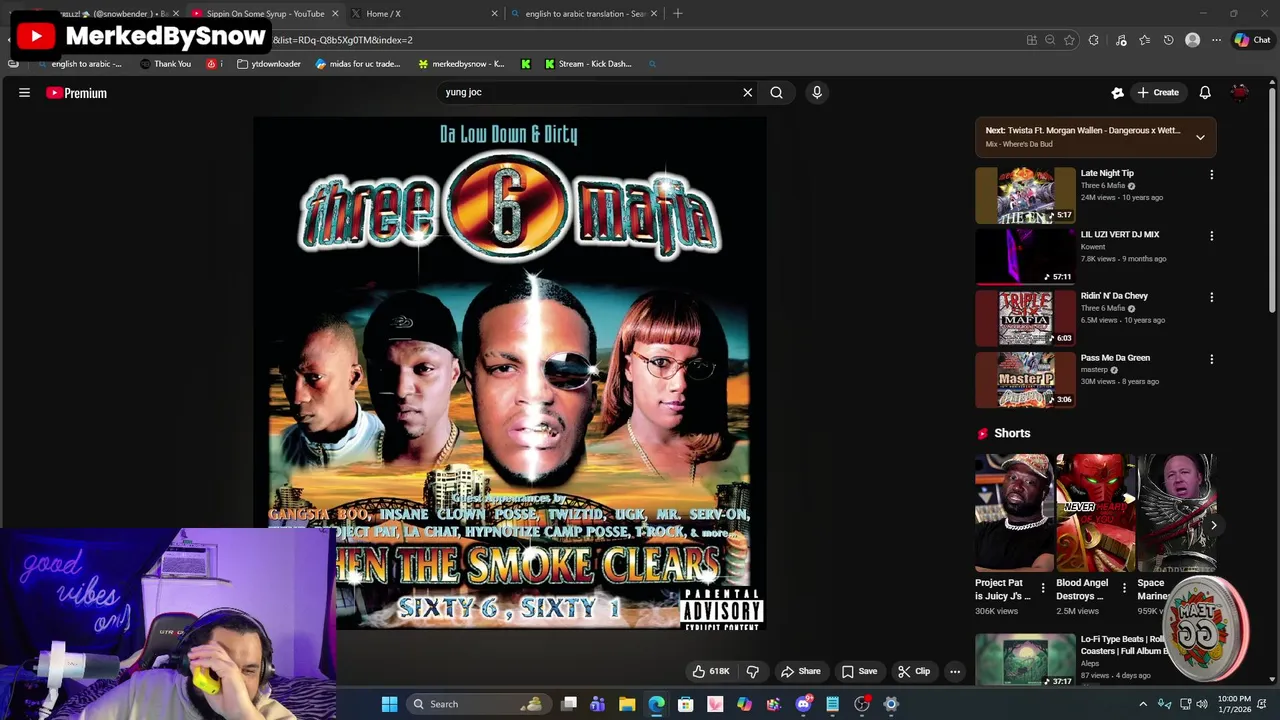The width and height of the screenshot is (1280, 720).
Task: Click the Three 6 Mafia channel under Late Night Tip
Action: (1103, 185)
